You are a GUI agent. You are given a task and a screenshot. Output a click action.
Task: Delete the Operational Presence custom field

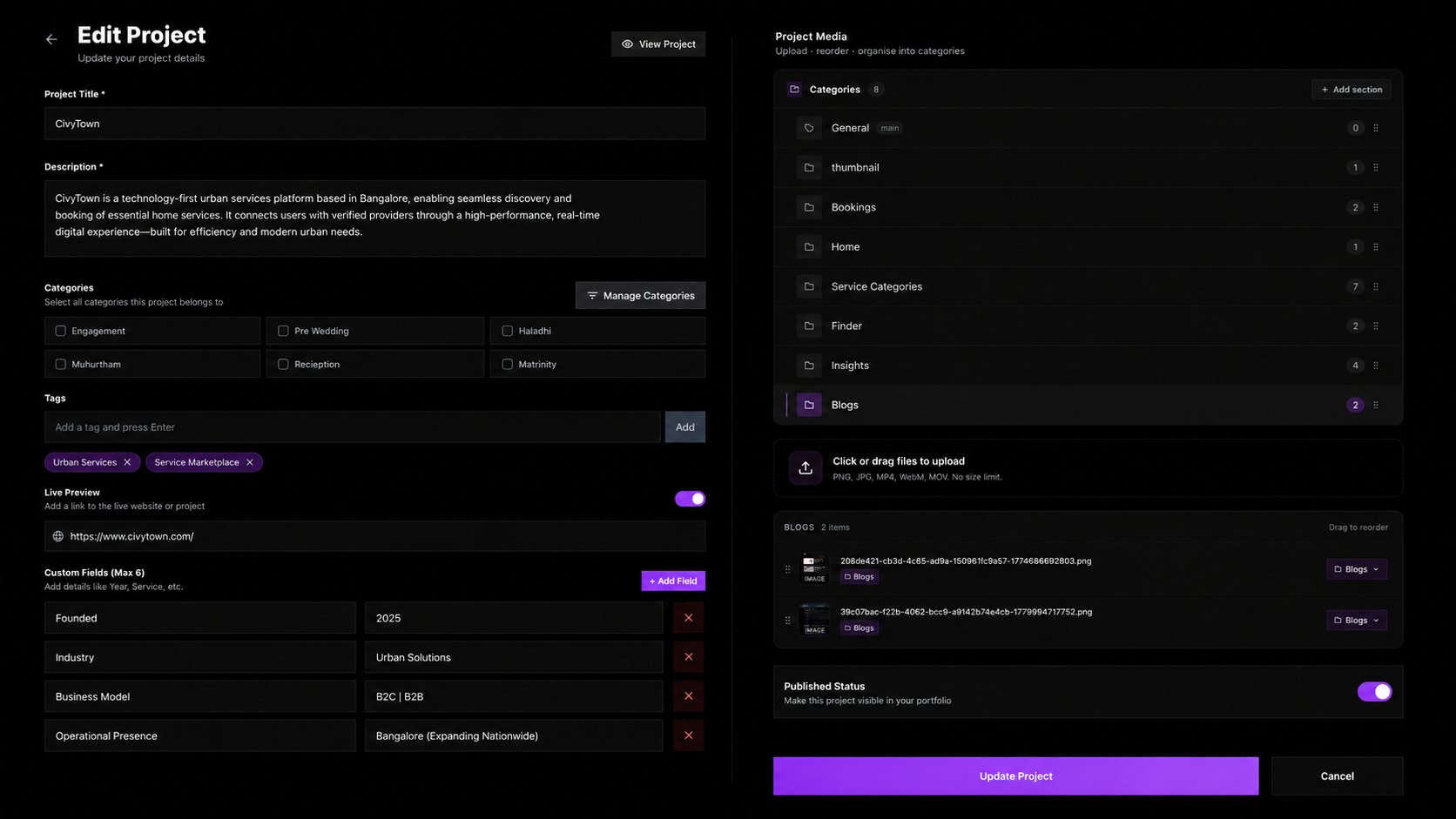(688, 735)
